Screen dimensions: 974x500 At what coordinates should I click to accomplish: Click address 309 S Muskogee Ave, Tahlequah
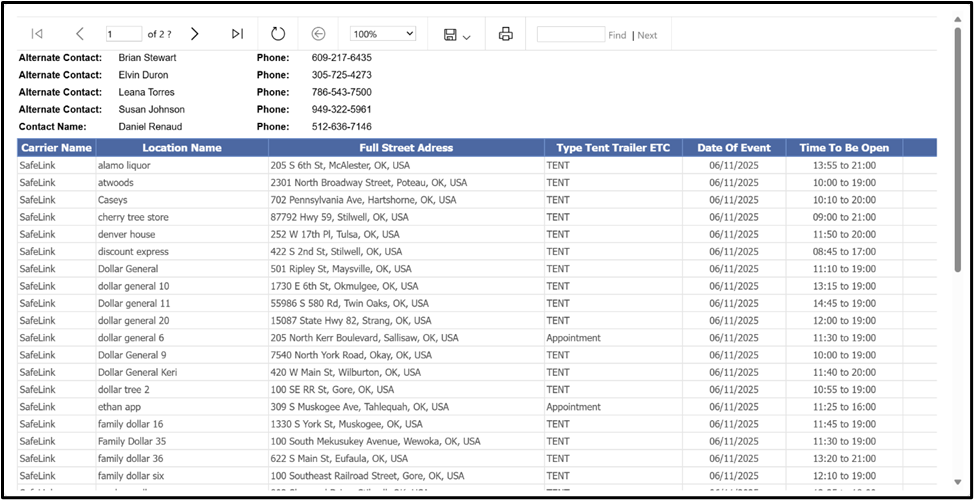[360, 407]
